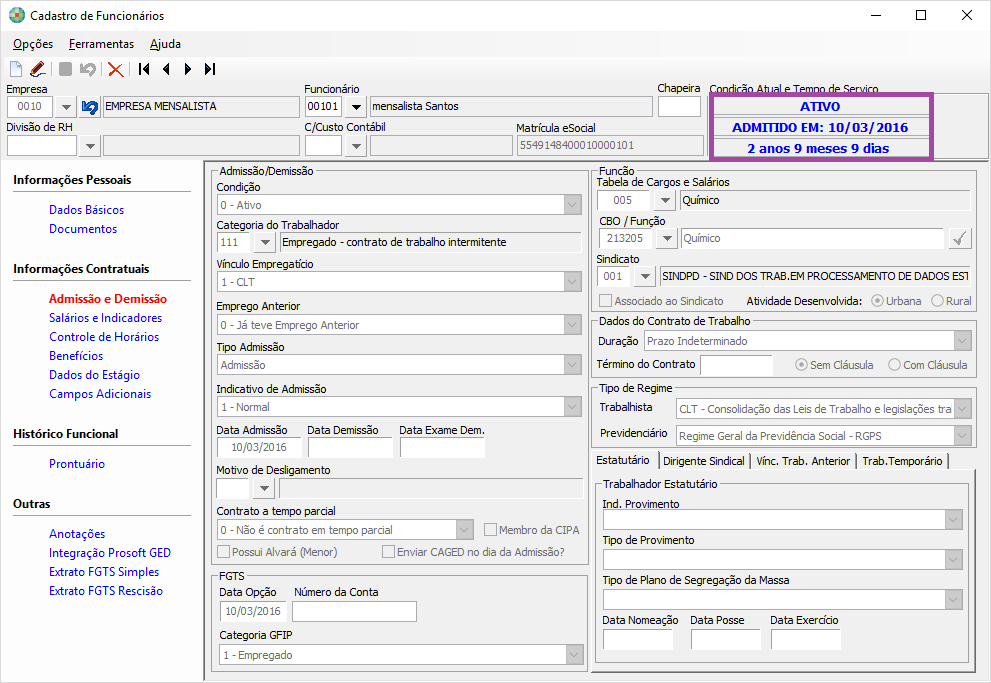
Task: Click the Undo arrow toolbar icon
Action: tap(88, 69)
